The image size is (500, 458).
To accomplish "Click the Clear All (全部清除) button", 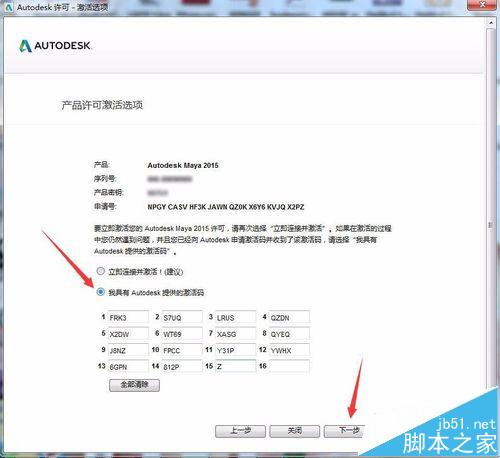I will (134, 385).
